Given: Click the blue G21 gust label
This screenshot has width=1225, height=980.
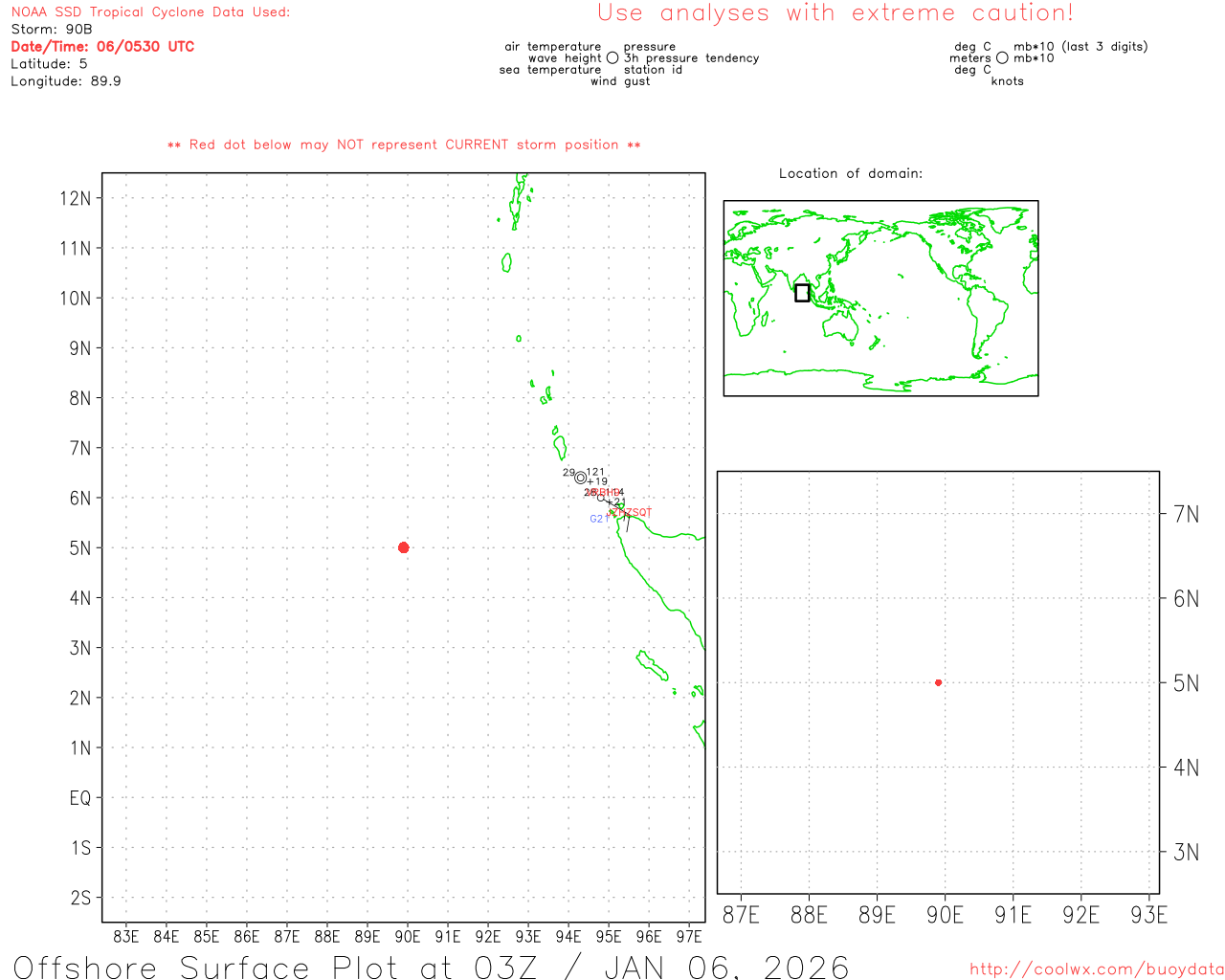Looking at the screenshot, I should 597,519.
